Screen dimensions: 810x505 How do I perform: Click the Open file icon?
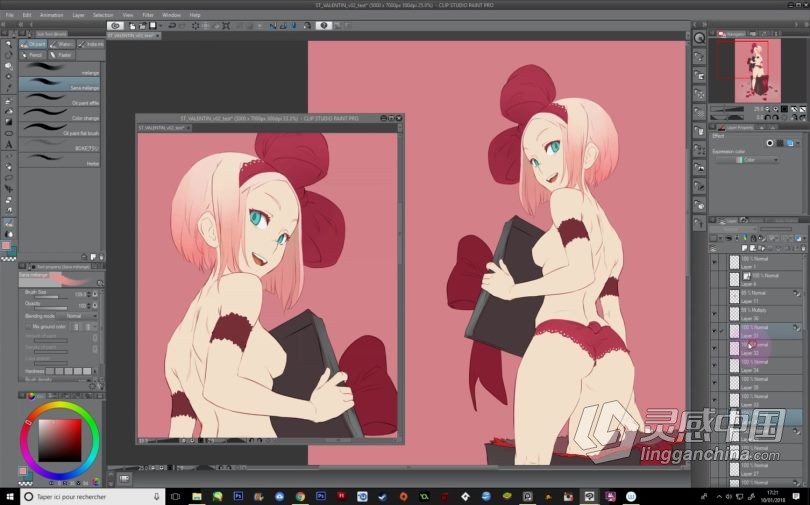coord(142,25)
